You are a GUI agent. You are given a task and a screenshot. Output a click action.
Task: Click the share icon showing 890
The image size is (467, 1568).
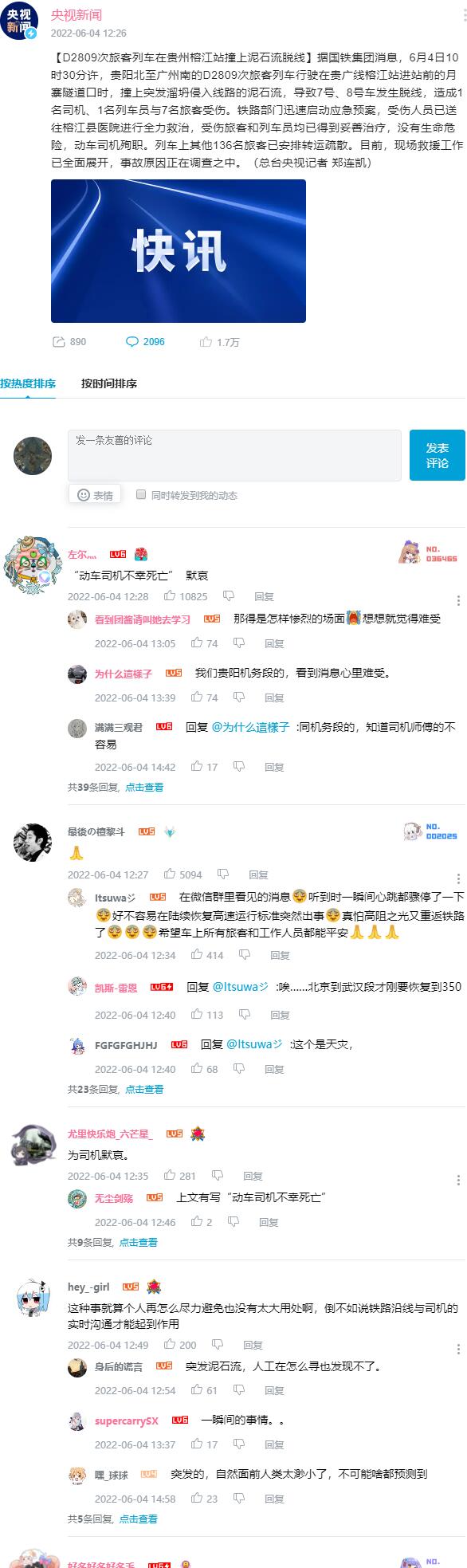[58, 342]
